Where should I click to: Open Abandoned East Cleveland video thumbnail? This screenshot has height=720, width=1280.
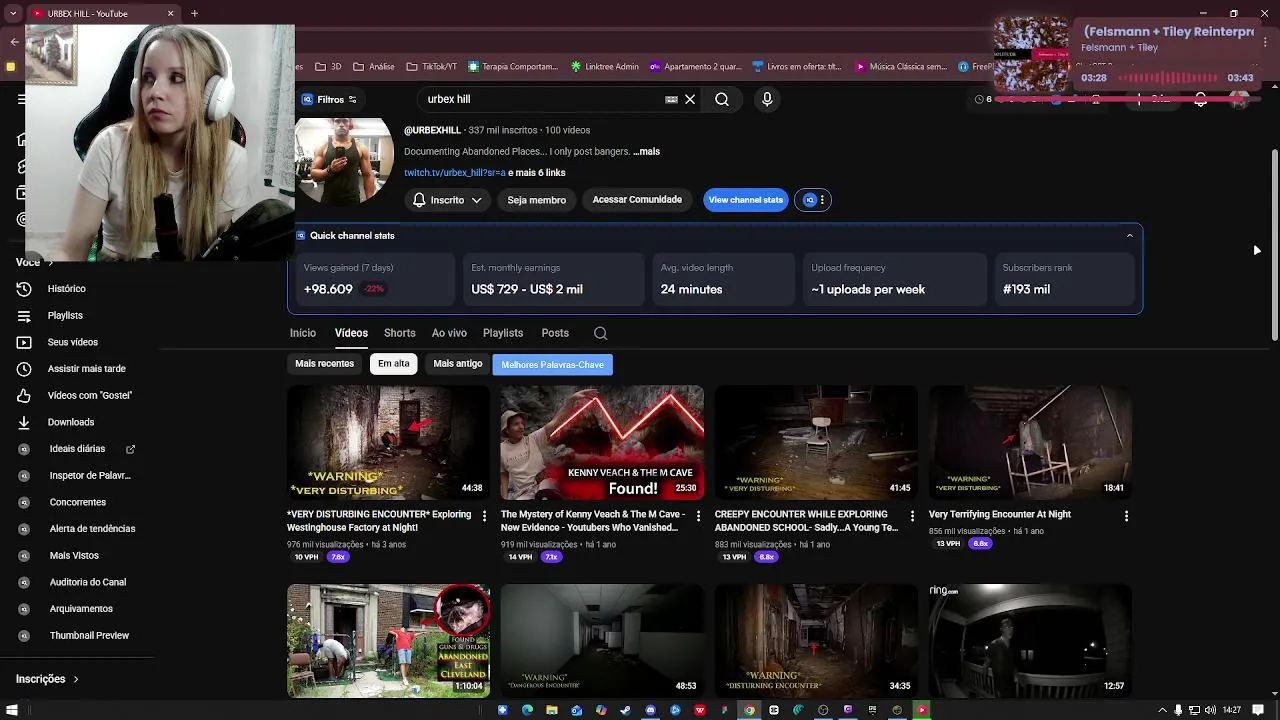(x=388, y=641)
